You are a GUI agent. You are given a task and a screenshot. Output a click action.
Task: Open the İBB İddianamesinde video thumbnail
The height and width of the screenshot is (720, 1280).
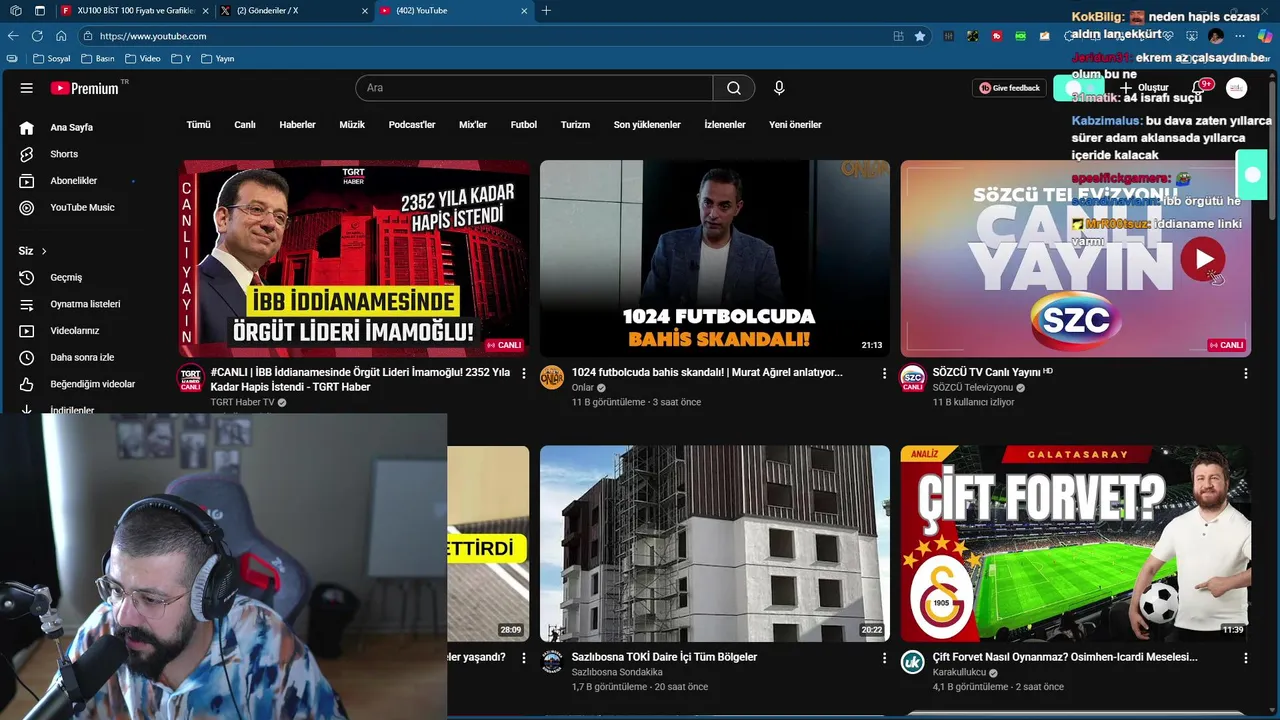point(354,258)
